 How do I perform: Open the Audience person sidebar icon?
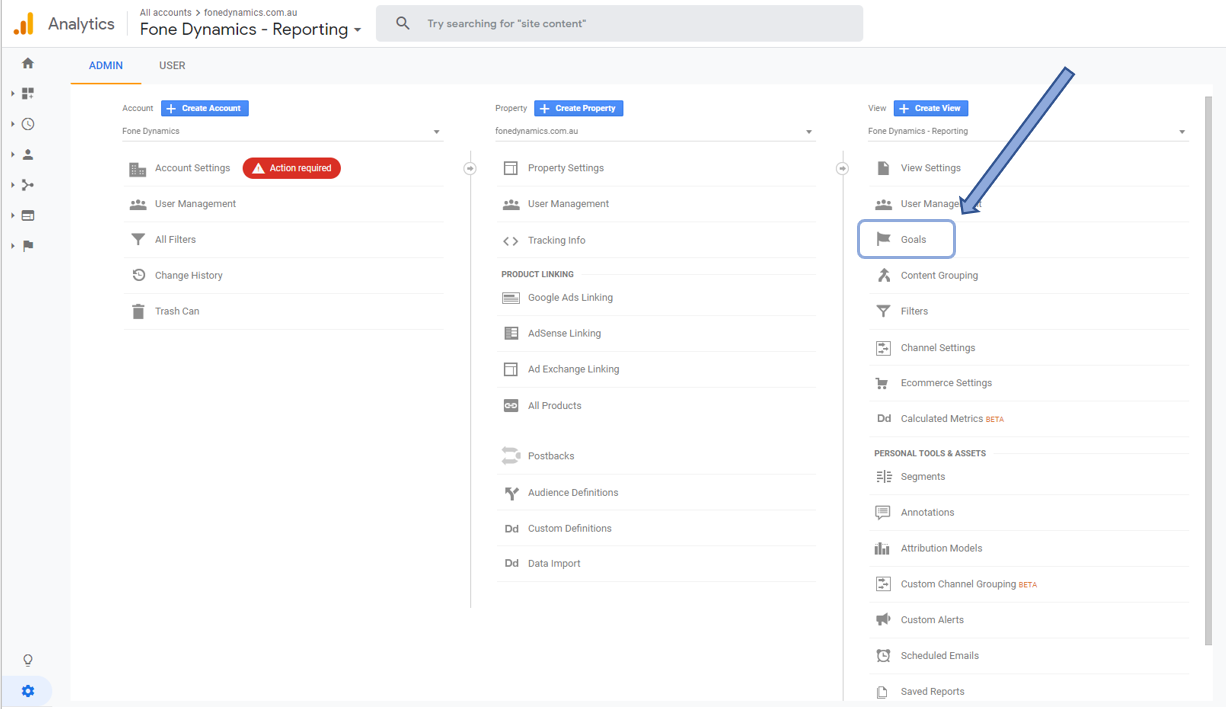point(28,154)
